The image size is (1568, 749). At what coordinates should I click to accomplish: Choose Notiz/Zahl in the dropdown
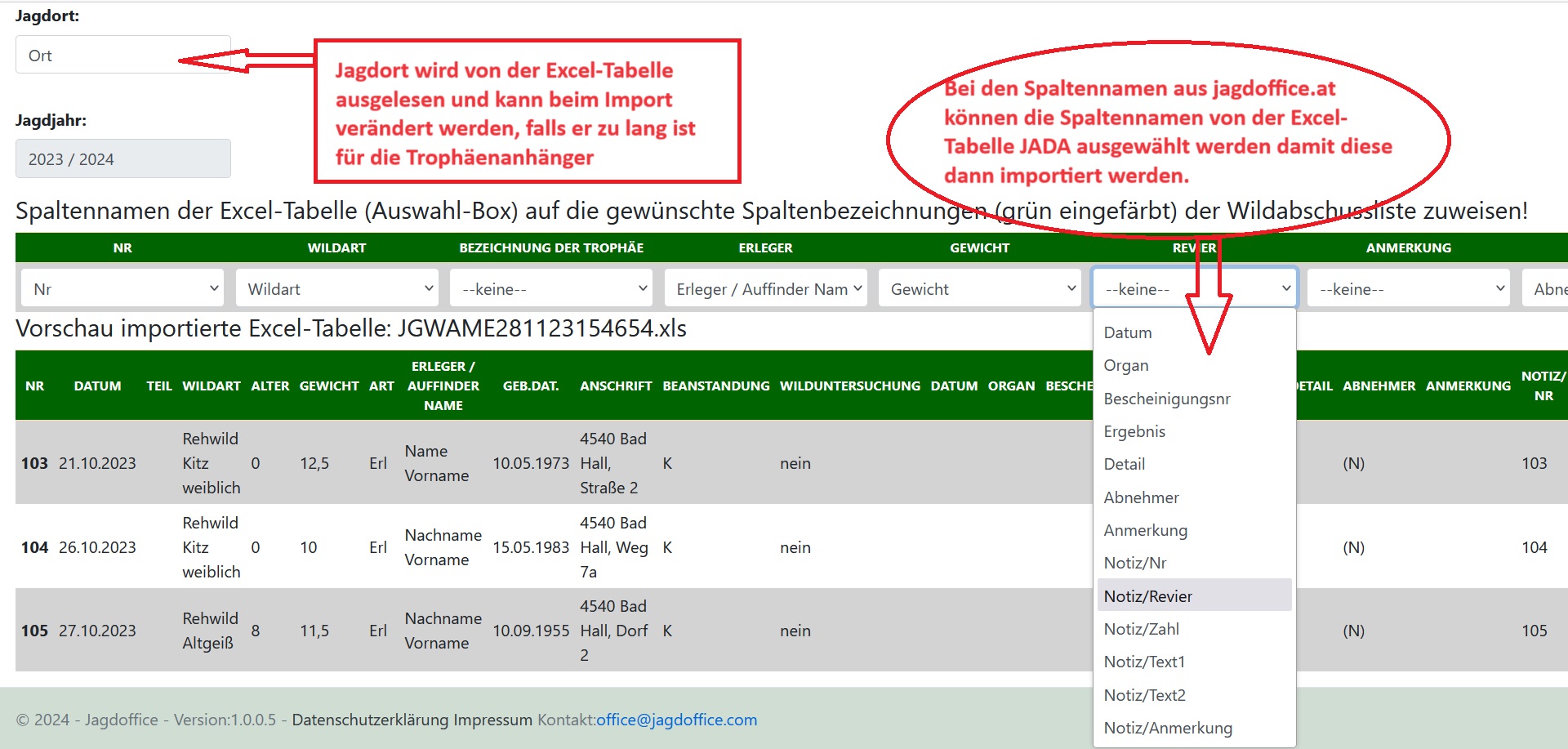pyautogui.click(x=1142, y=629)
